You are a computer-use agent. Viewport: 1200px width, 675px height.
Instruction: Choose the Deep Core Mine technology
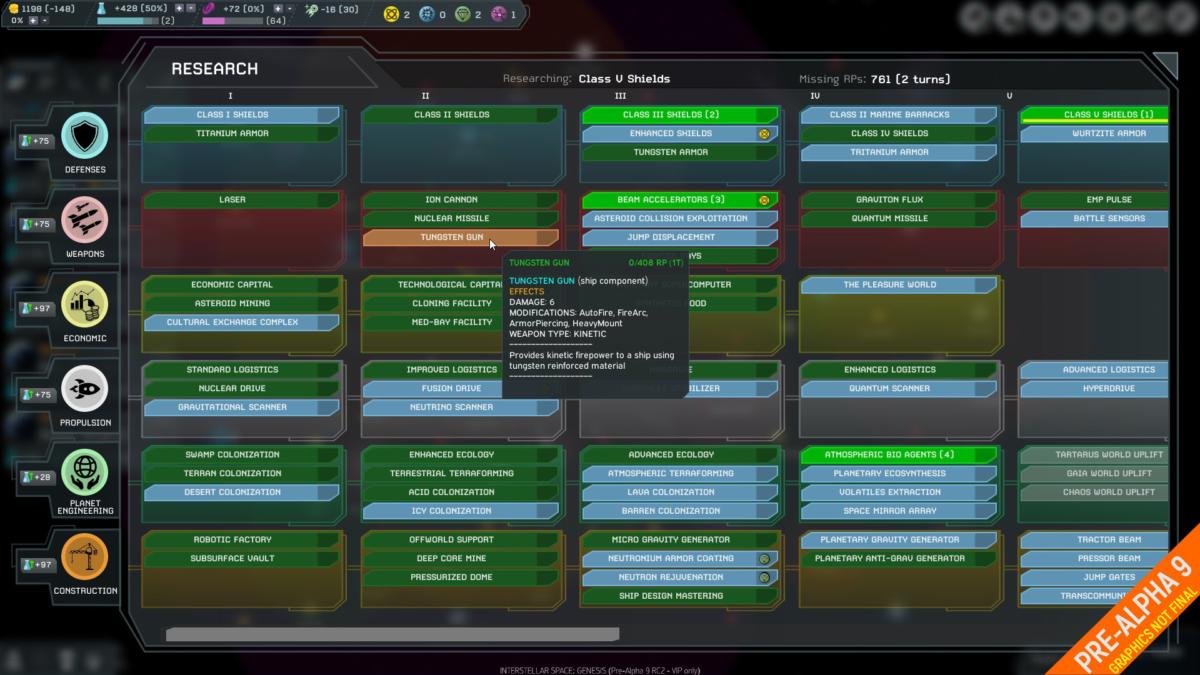pos(460,559)
